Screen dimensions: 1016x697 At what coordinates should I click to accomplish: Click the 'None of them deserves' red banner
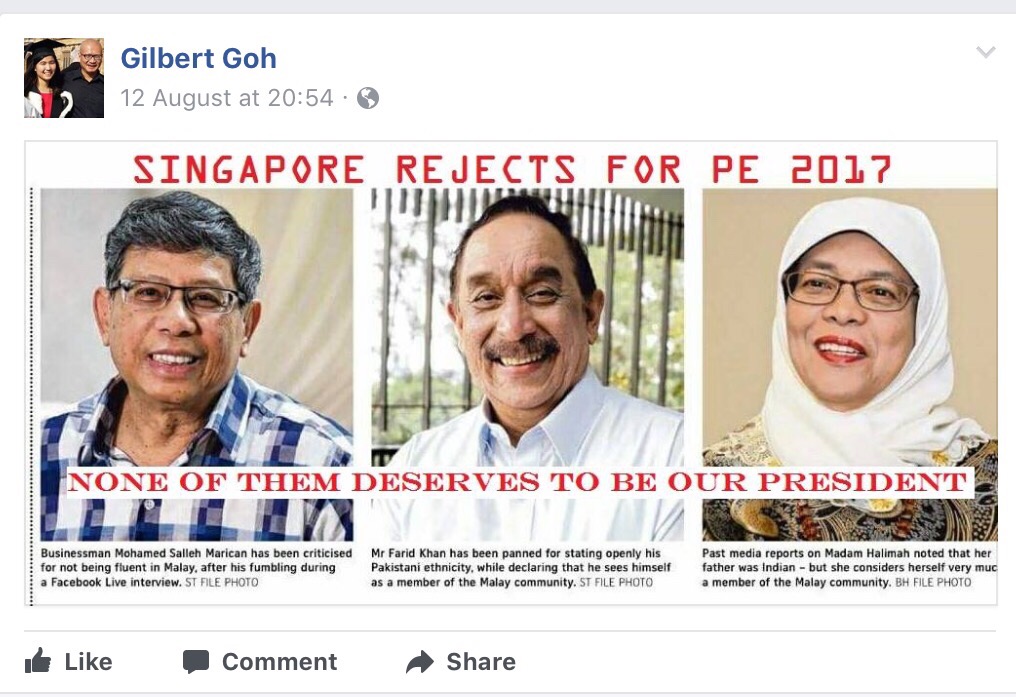pyautogui.click(x=517, y=482)
